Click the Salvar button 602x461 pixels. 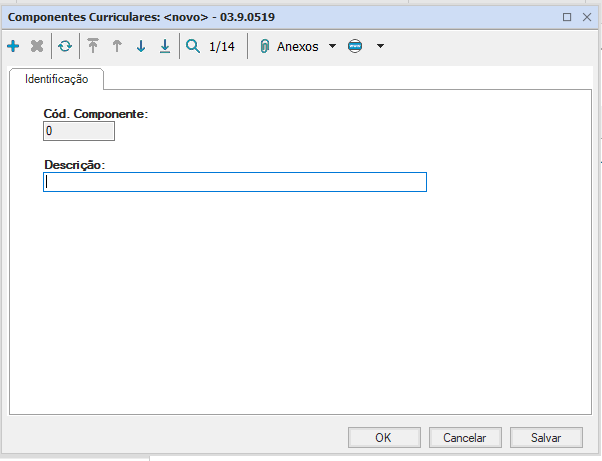[546, 437]
